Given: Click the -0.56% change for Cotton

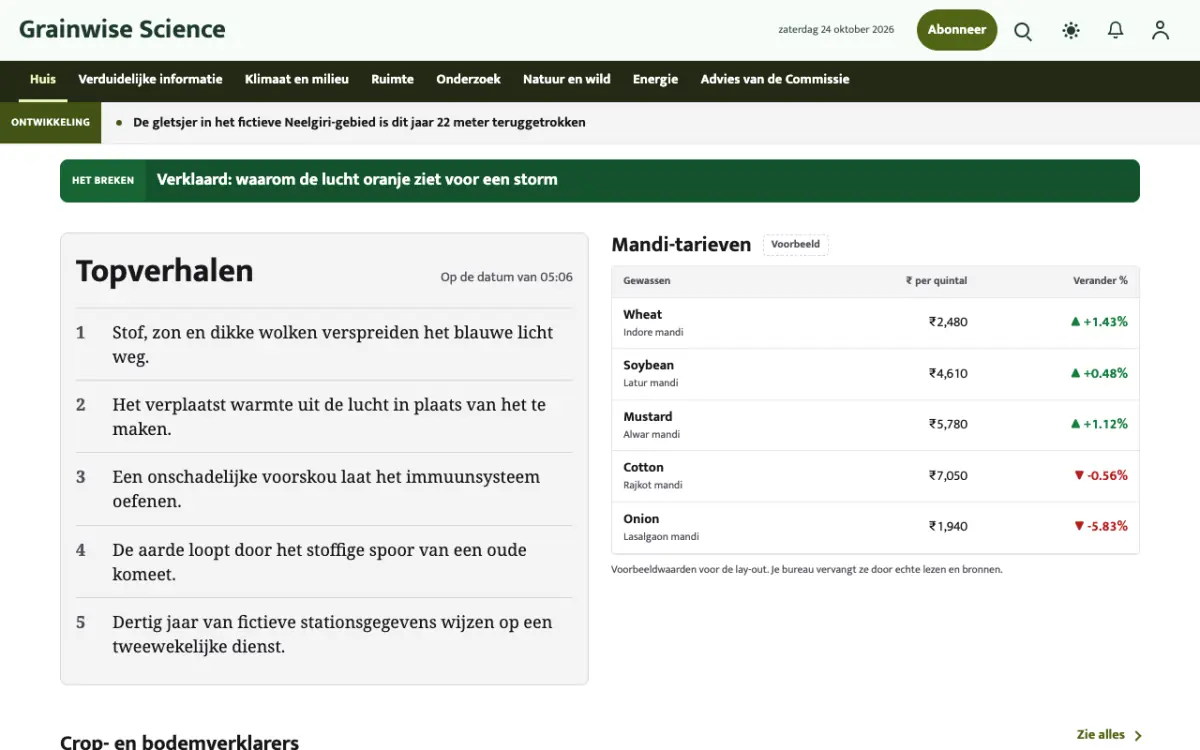Looking at the screenshot, I should pos(1101,475).
